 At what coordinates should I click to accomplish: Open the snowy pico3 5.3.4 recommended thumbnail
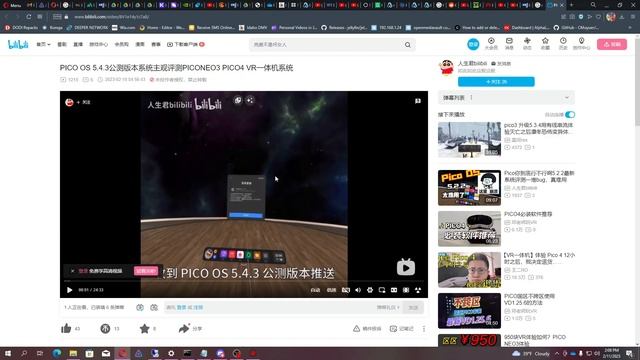coord(469,139)
